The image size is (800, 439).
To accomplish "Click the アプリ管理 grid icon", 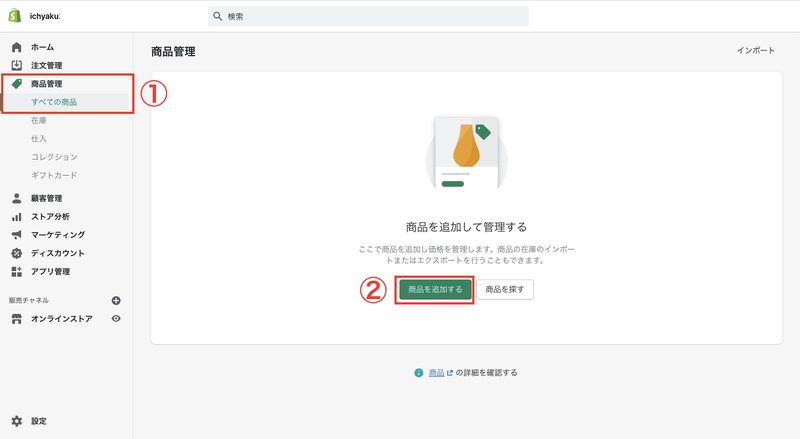I will 17,272.
